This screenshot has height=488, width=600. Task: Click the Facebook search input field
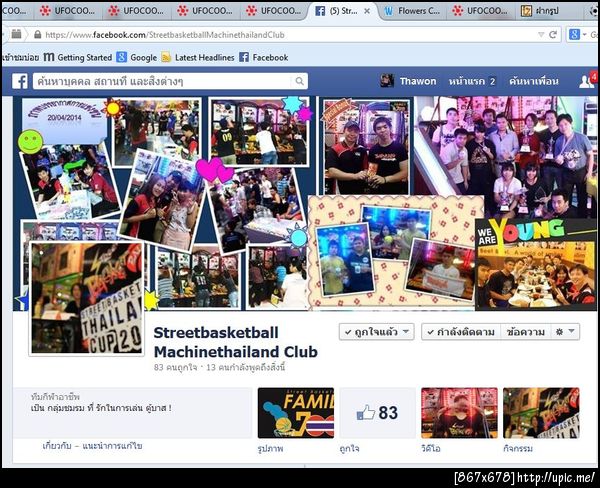164,81
